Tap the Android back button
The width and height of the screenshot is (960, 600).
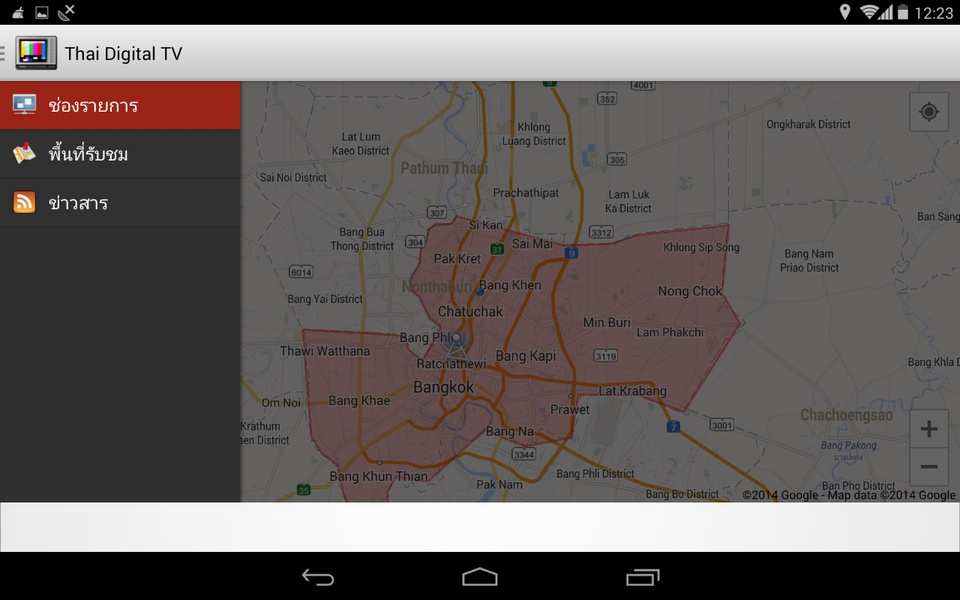pos(318,577)
